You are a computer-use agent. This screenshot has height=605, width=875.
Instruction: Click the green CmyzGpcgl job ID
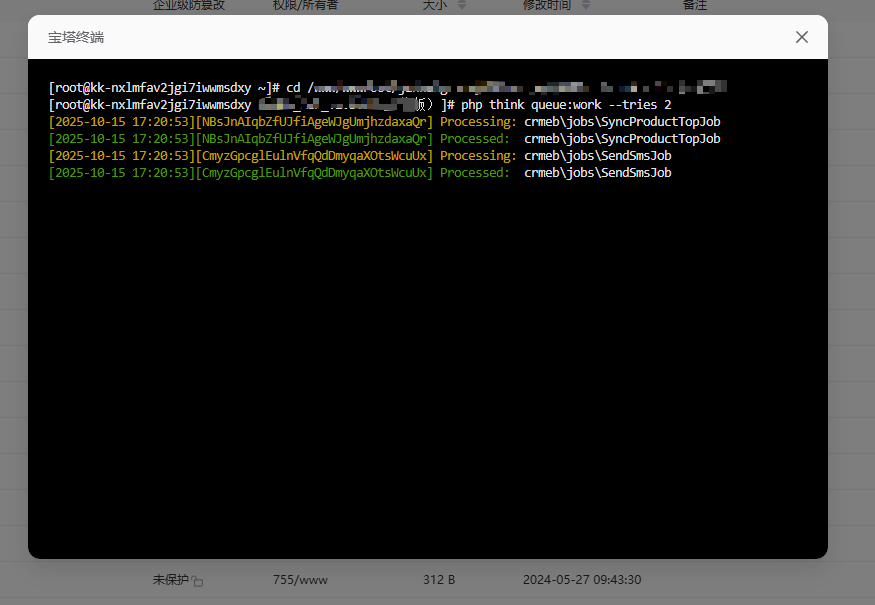315,173
